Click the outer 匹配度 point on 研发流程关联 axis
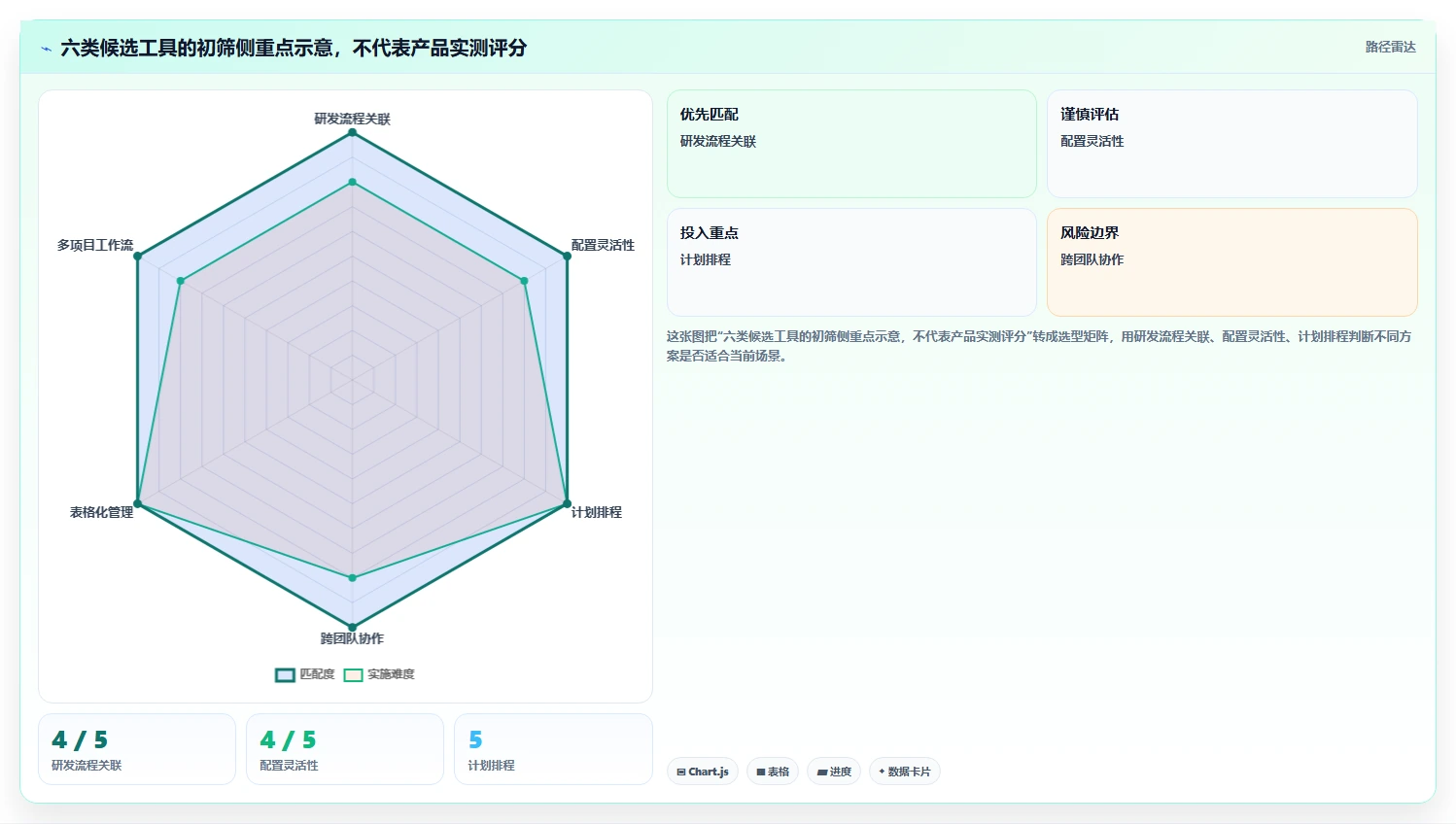The image size is (1456, 824). click(352, 132)
